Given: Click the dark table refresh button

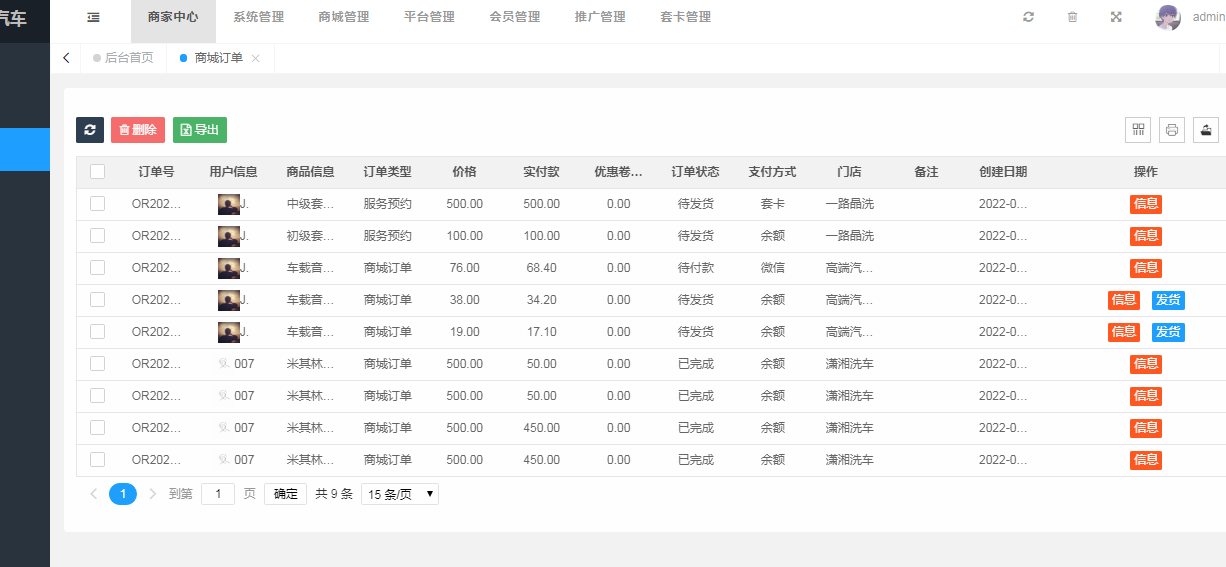Looking at the screenshot, I should pos(90,130).
